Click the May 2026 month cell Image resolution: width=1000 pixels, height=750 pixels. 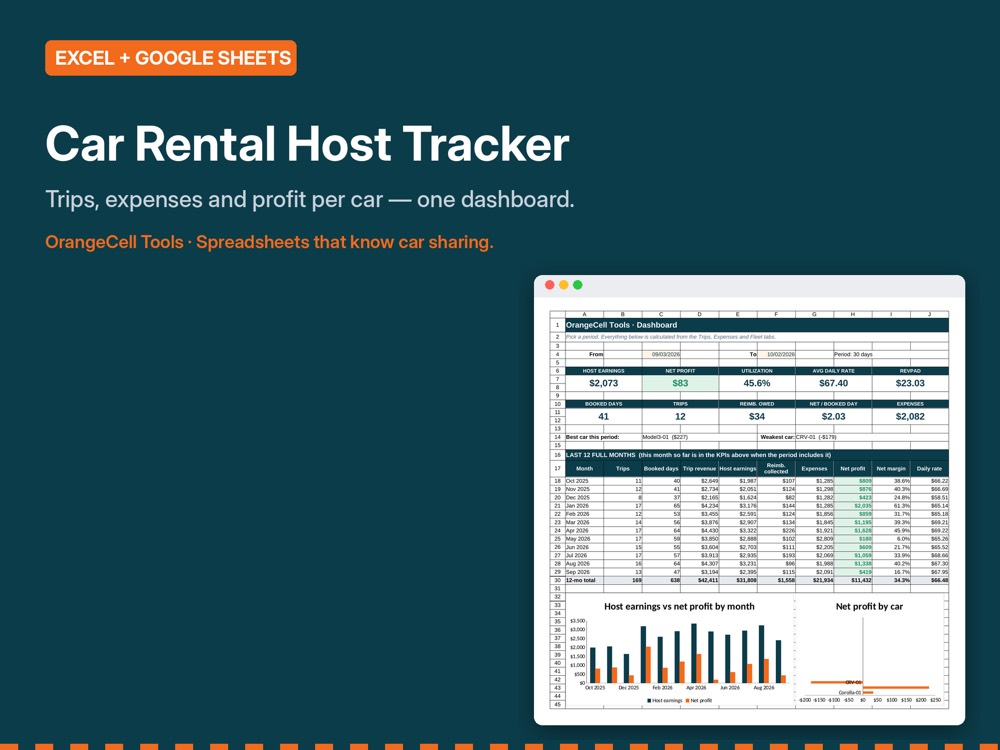point(584,539)
